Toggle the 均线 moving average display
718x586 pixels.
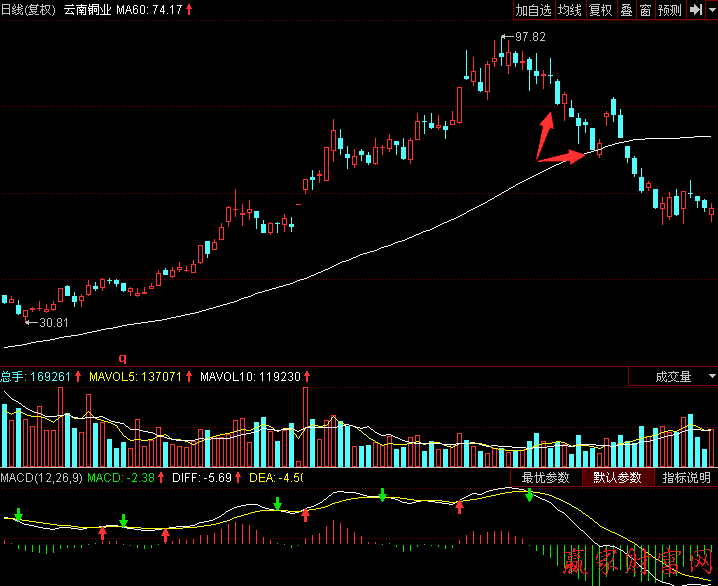[x=569, y=10]
